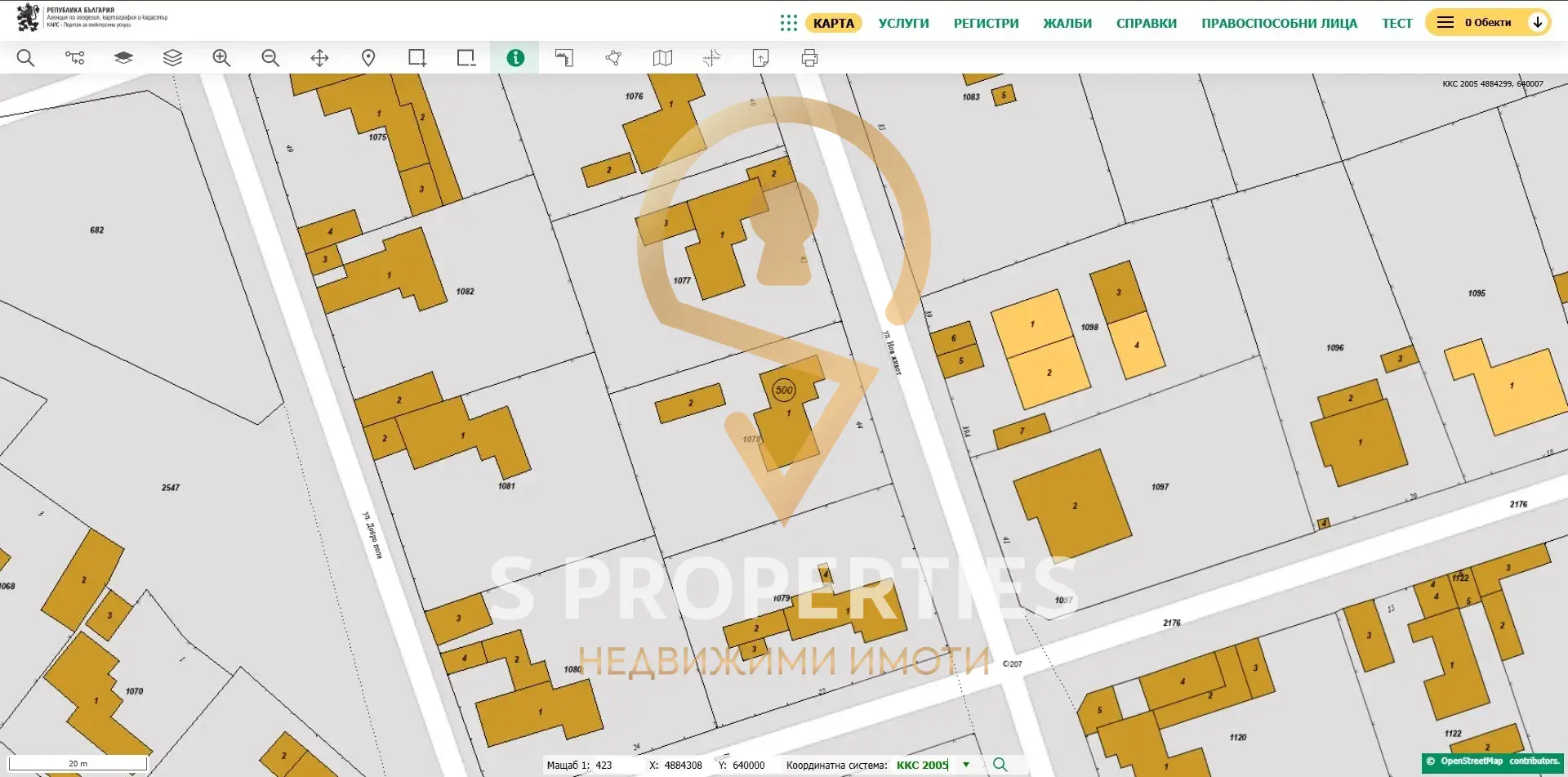Select the ruler measurement tool

coord(564,58)
